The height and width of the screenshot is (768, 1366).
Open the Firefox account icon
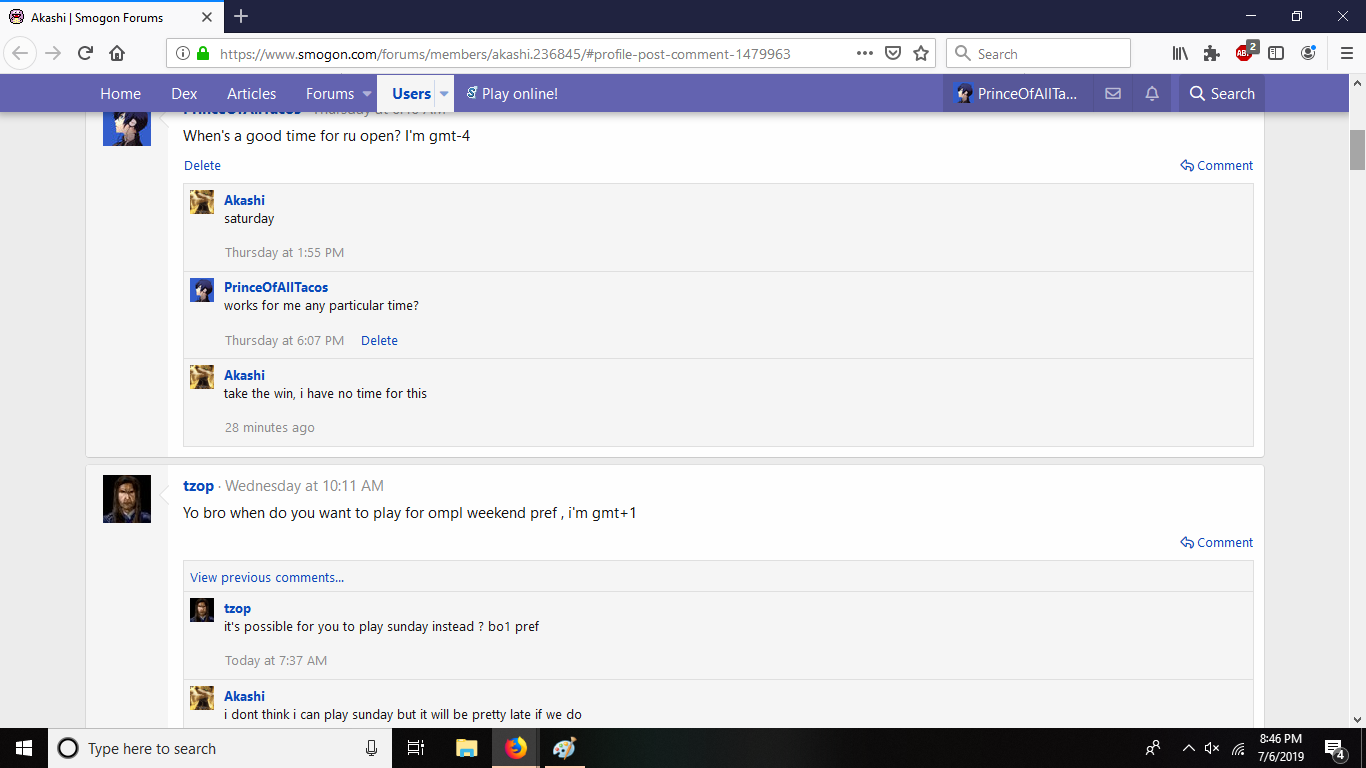pyautogui.click(x=1308, y=53)
